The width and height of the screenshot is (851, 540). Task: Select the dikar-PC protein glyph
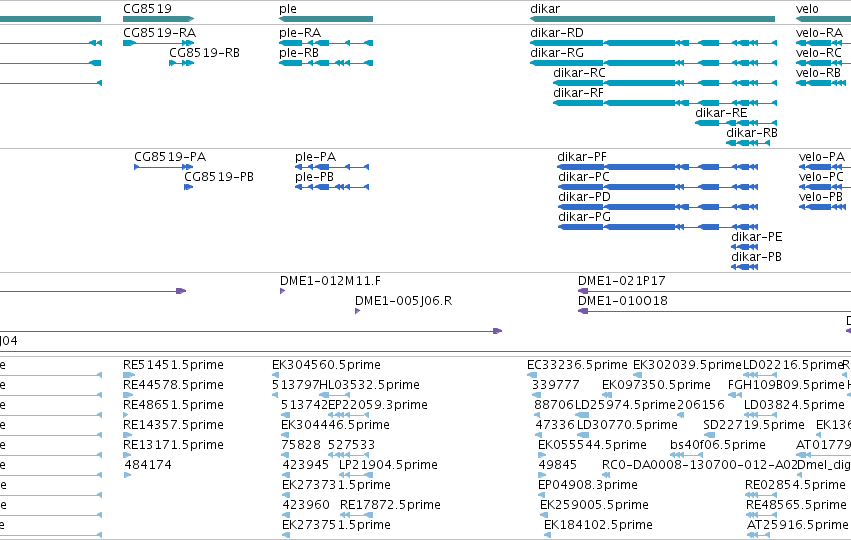tap(658, 187)
